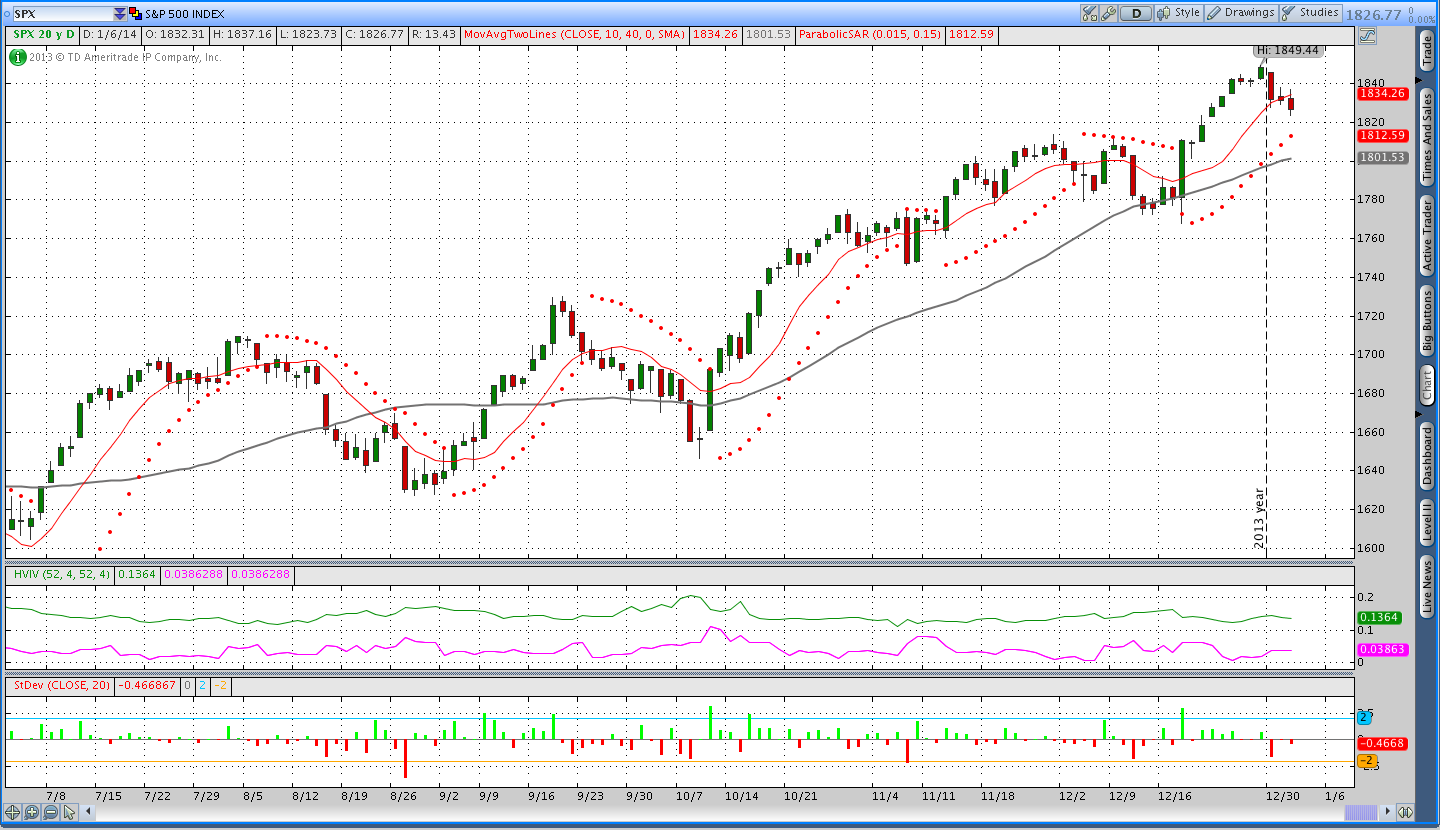Image resolution: width=1440 pixels, height=830 pixels.
Task: Open the Live News side tab
Action: (1427, 587)
